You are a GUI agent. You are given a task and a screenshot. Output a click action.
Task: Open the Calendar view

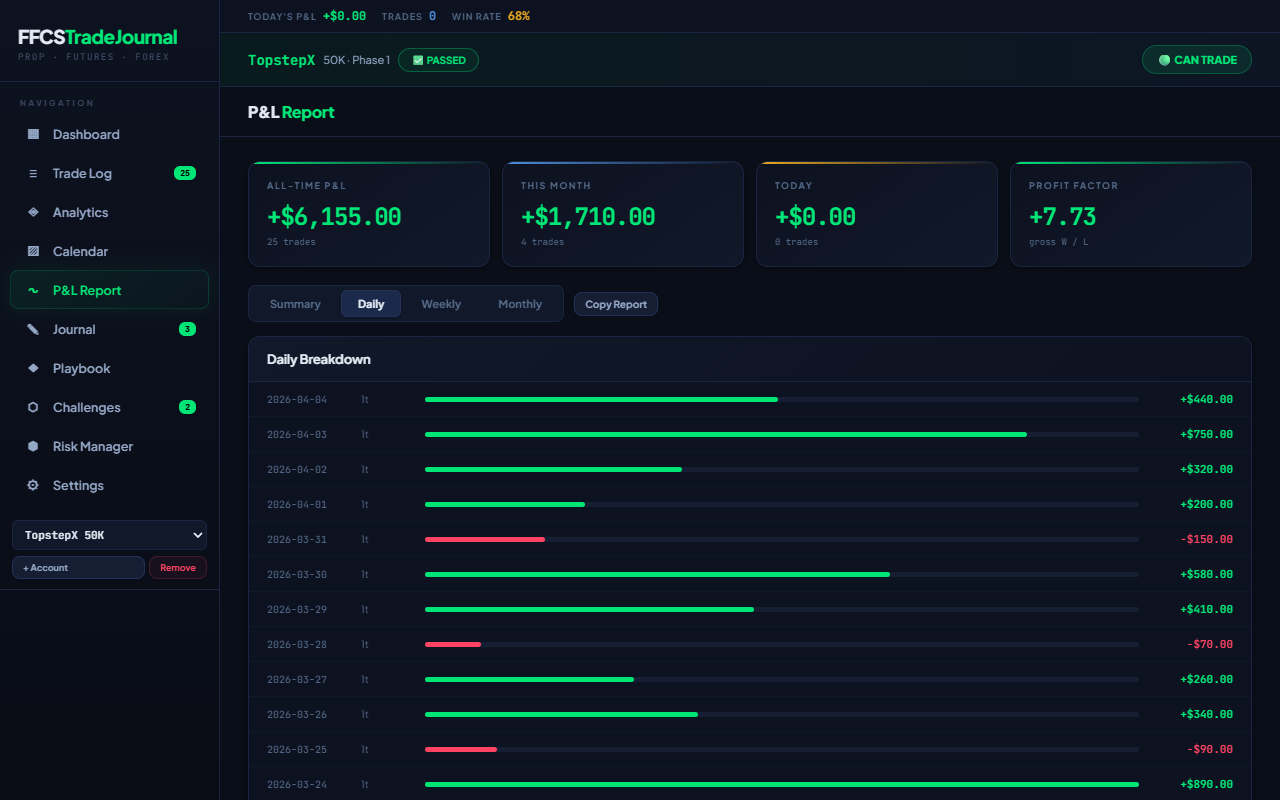pos(109,251)
